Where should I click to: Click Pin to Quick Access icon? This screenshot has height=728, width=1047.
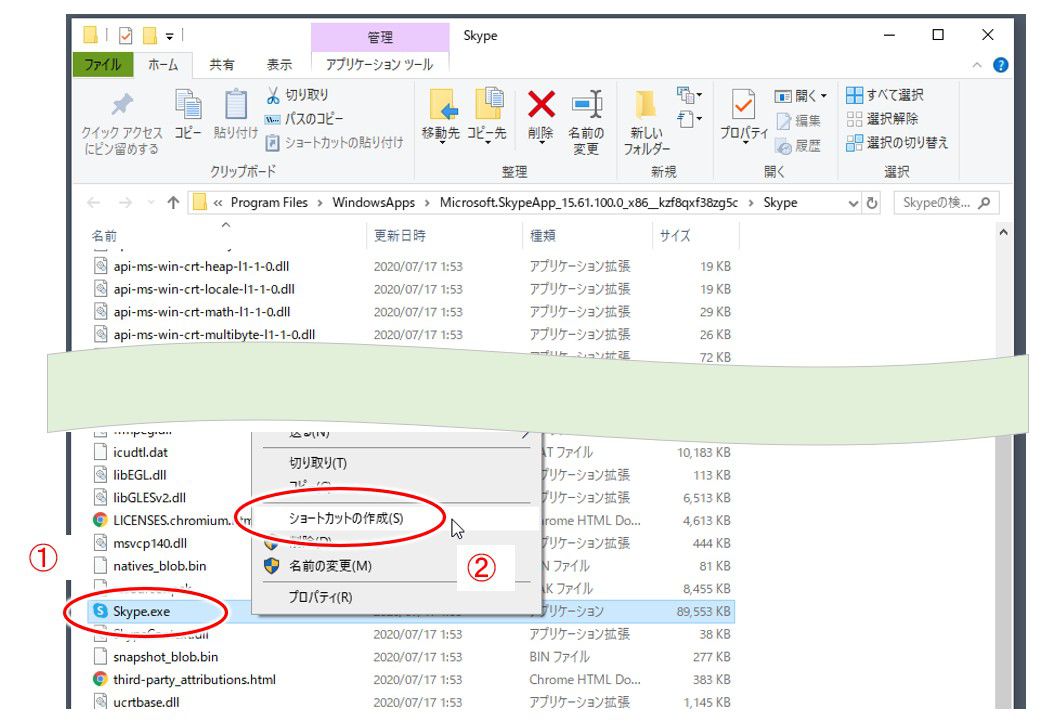point(122,105)
